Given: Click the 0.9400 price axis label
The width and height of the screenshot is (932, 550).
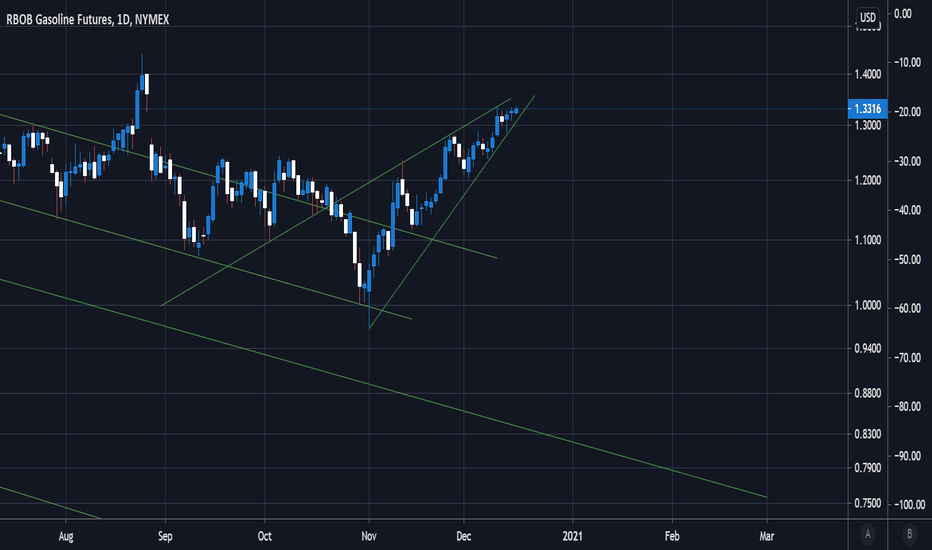Looking at the screenshot, I should pos(867,348).
